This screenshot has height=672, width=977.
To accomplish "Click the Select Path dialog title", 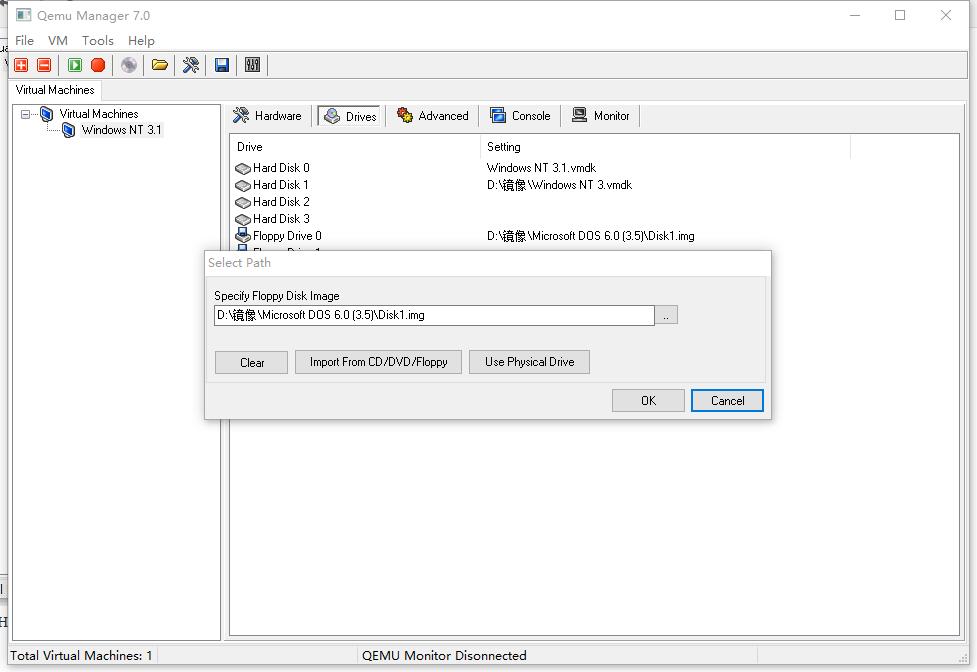I will point(239,263).
